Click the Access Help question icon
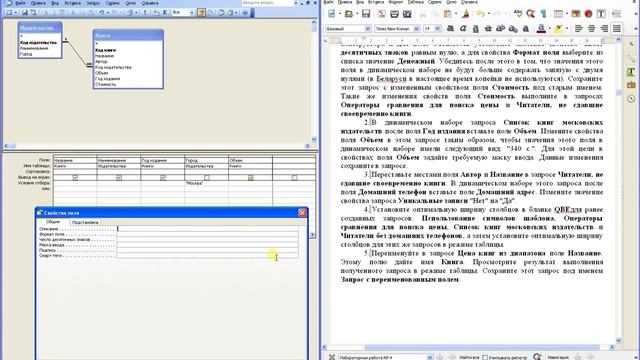 (245, 13)
